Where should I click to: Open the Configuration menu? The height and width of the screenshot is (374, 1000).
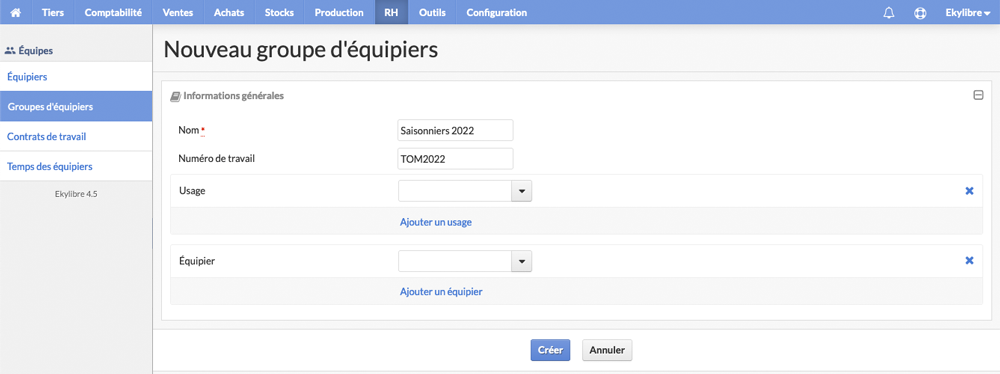pos(497,12)
